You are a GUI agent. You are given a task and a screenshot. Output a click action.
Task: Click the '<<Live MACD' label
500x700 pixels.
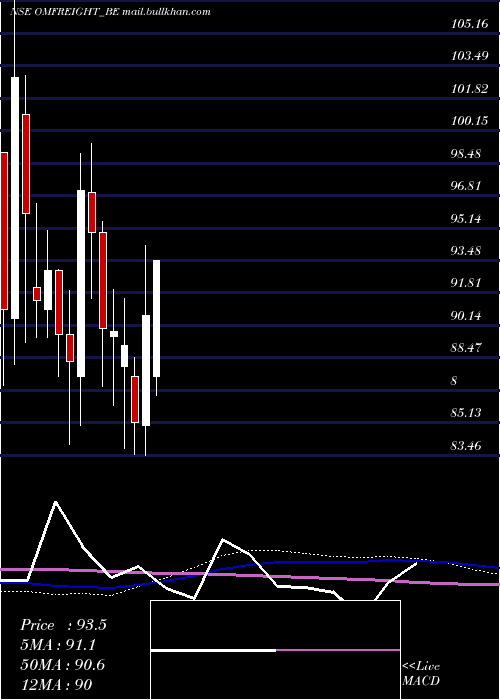(421, 673)
